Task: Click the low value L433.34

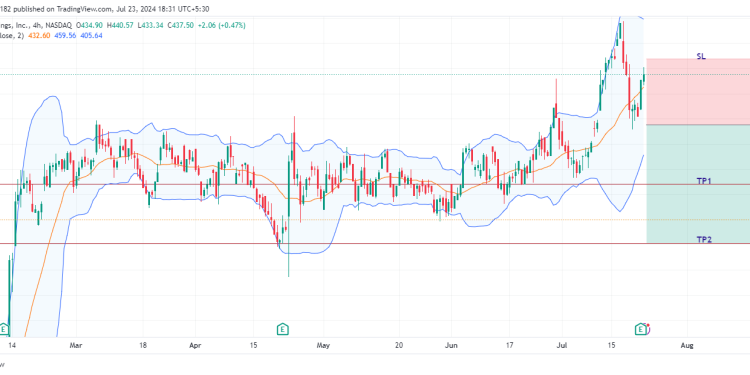Action: tap(150, 25)
